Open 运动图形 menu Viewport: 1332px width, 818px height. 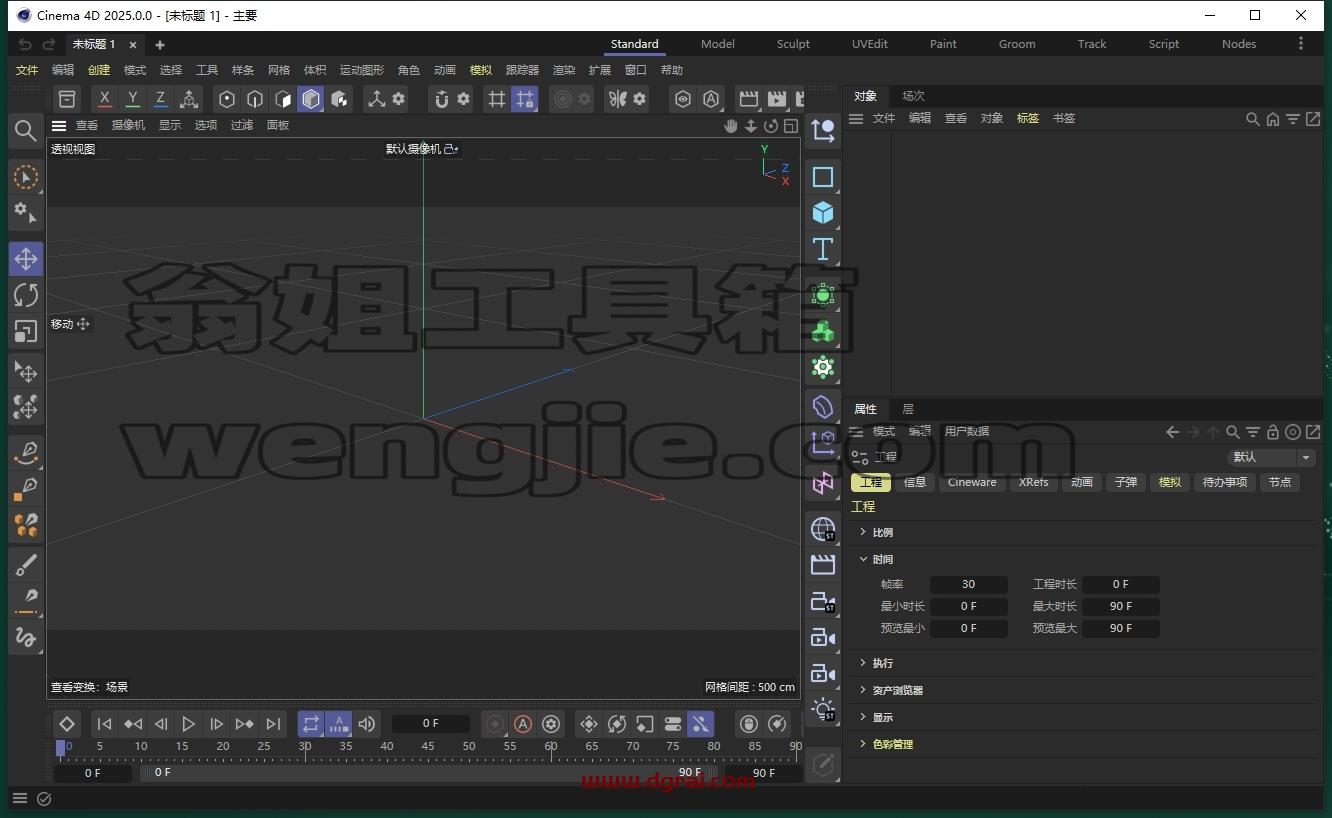tap(362, 70)
